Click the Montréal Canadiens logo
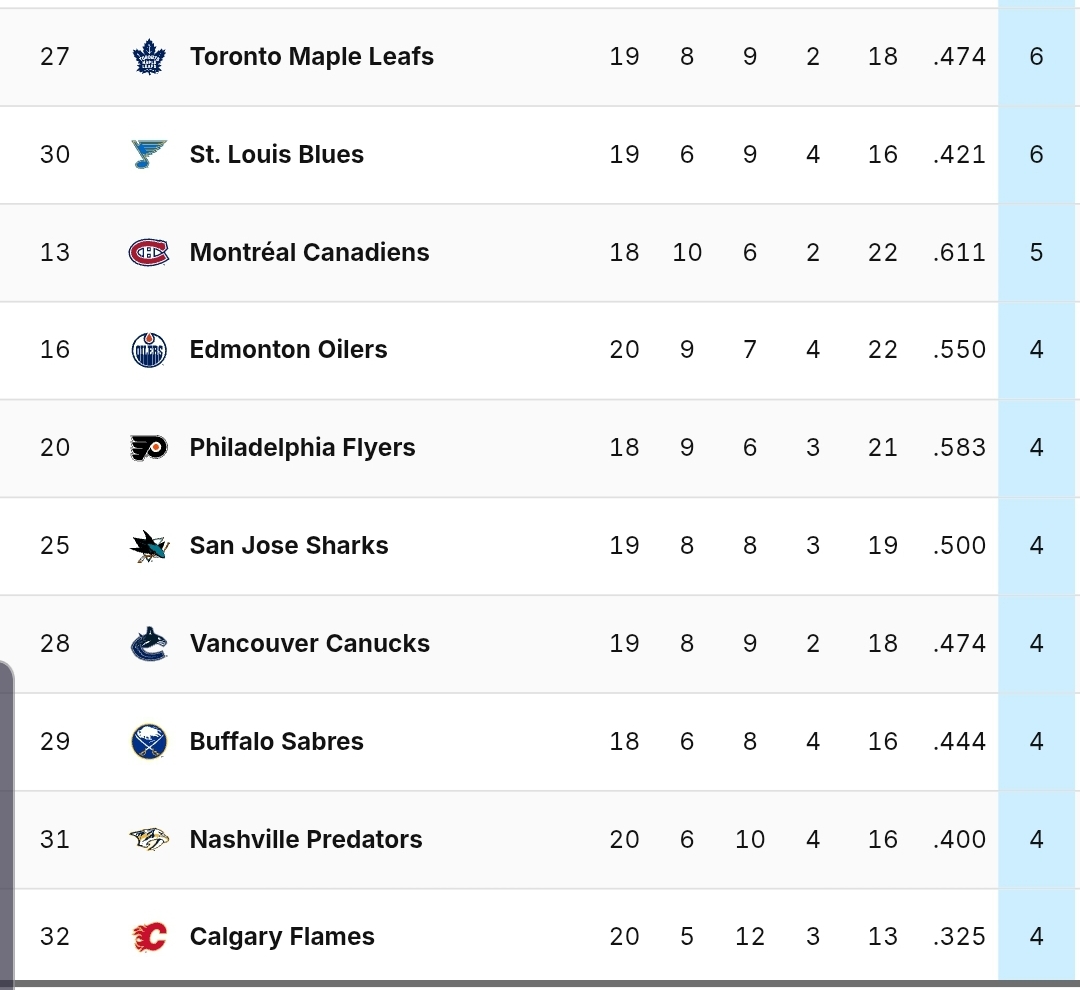This screenshot has height=990, width=1080. click(x=149, y=252)
